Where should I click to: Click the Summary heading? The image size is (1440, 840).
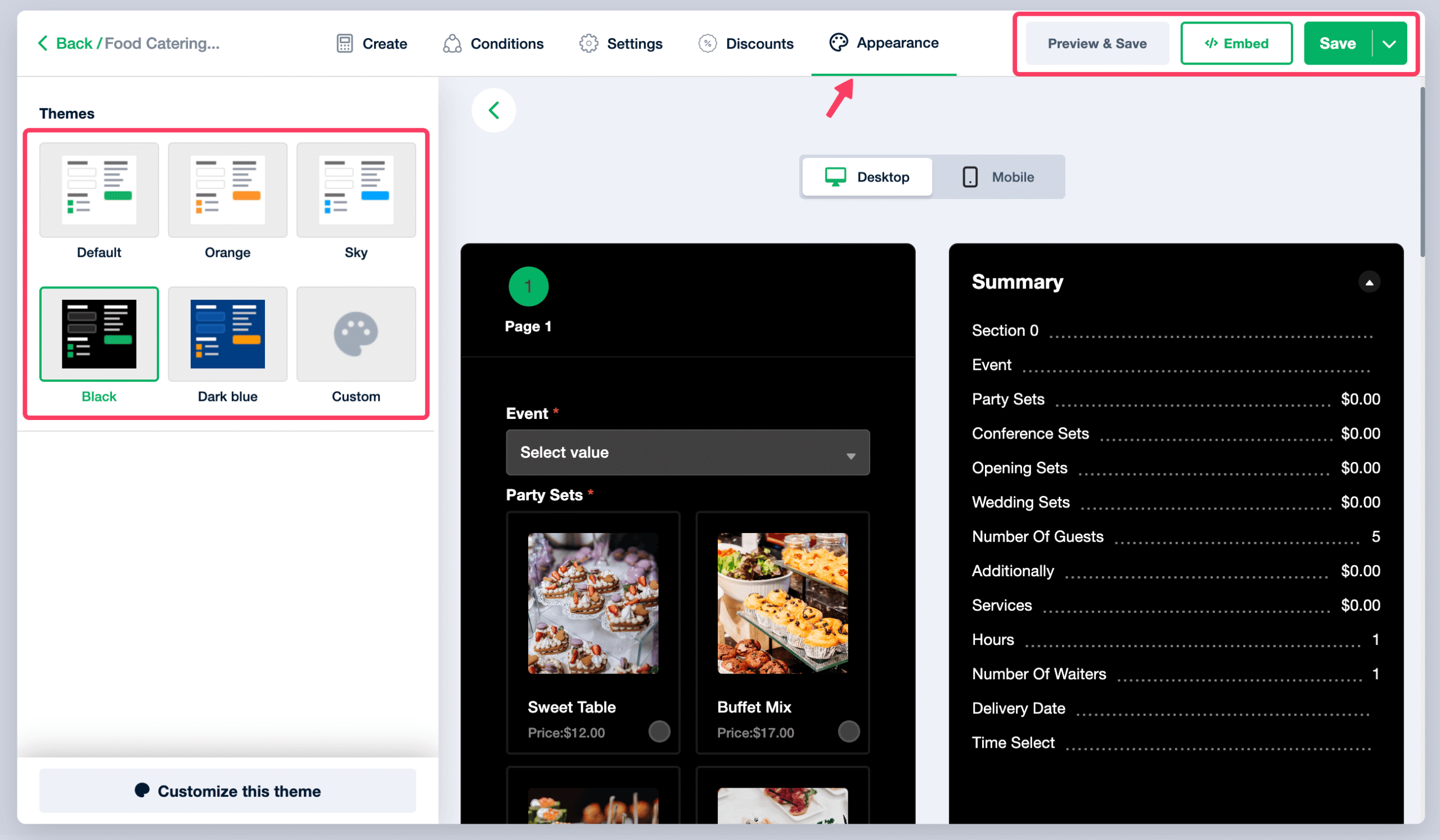[x=1018, y=282]
